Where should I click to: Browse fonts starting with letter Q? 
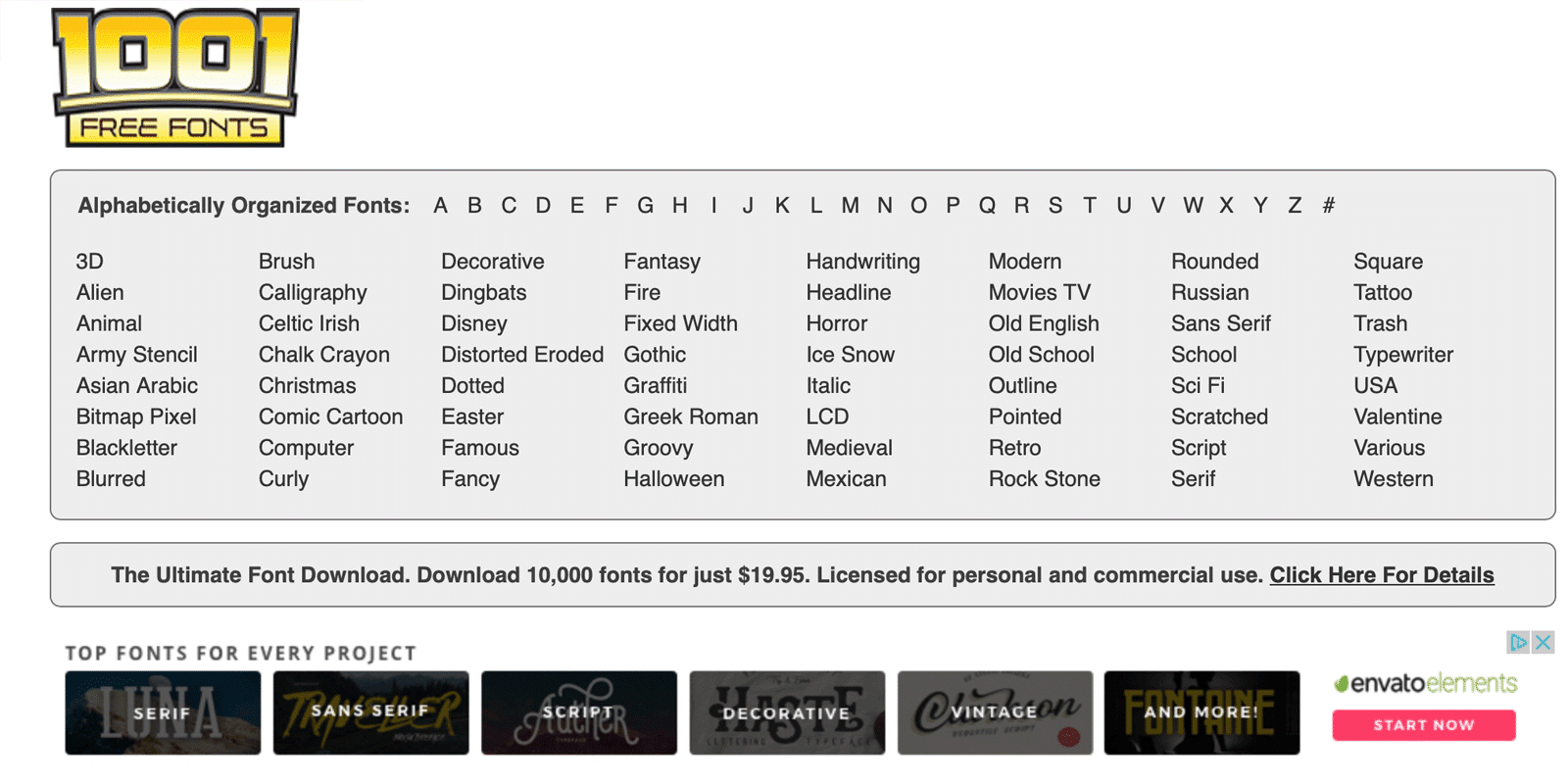click(x=987, y=206)
